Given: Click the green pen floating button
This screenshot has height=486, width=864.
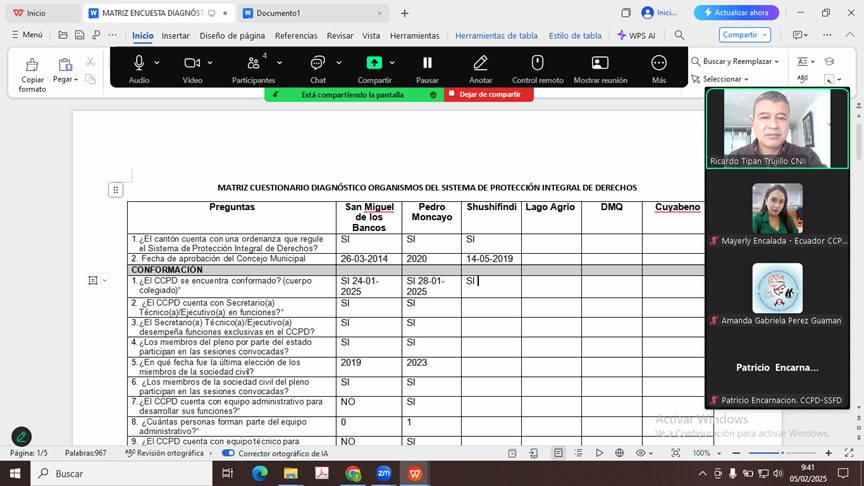Looking at the screenshot, I should (21, 436).
